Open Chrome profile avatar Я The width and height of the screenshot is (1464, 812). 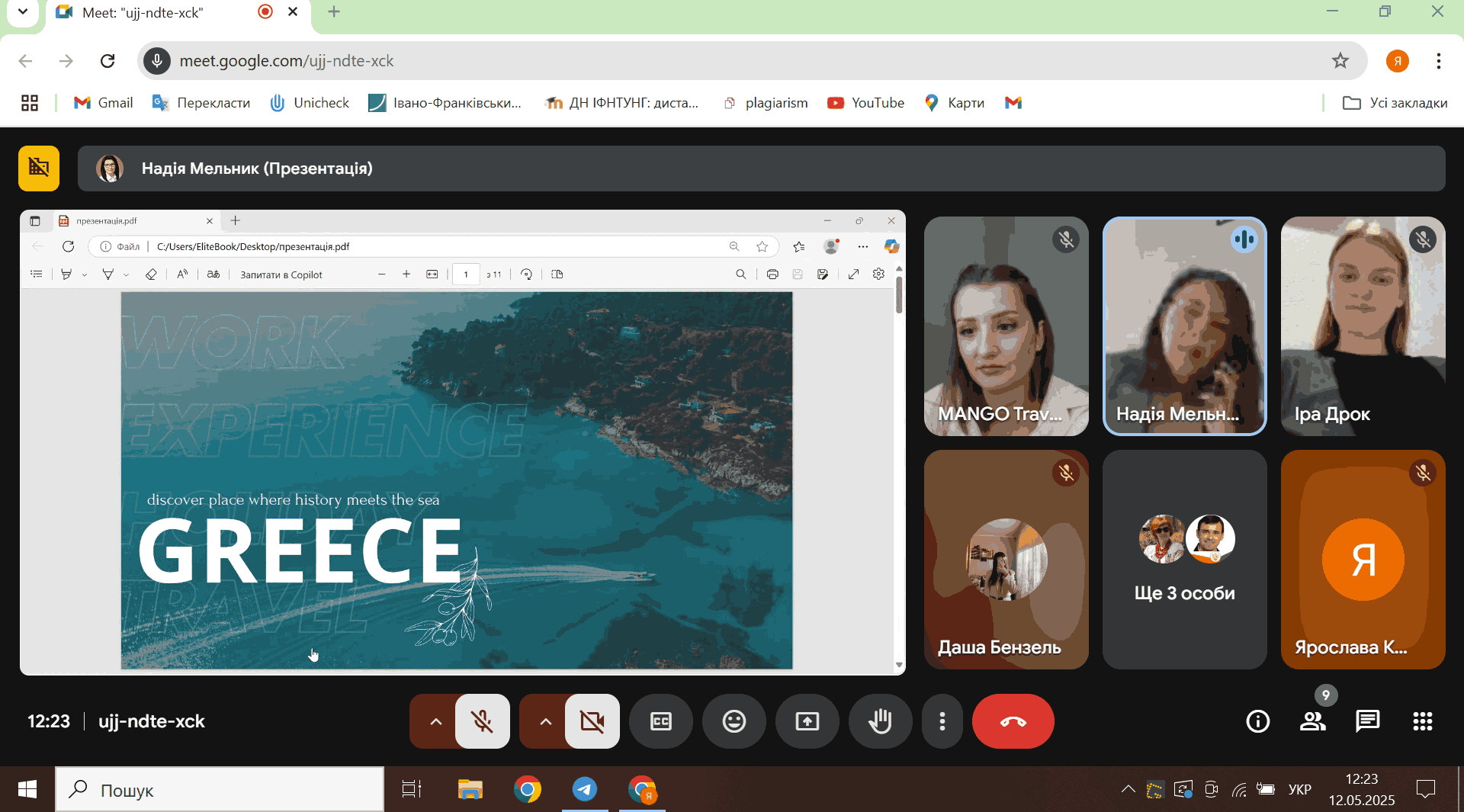pyautogui.click(x=1398, y=61)
